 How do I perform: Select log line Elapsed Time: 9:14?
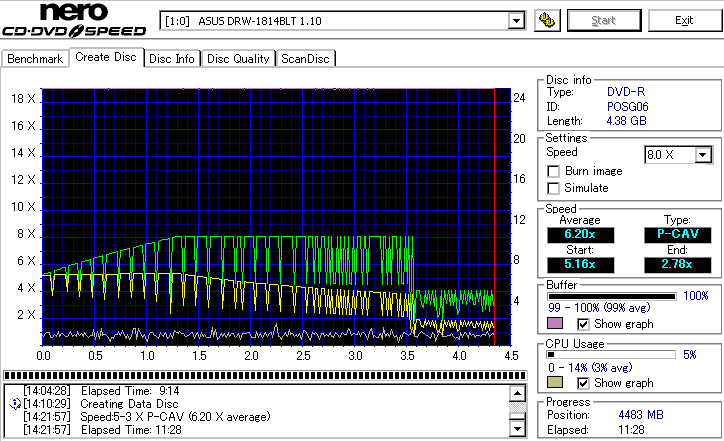click(x=102, y=391)
